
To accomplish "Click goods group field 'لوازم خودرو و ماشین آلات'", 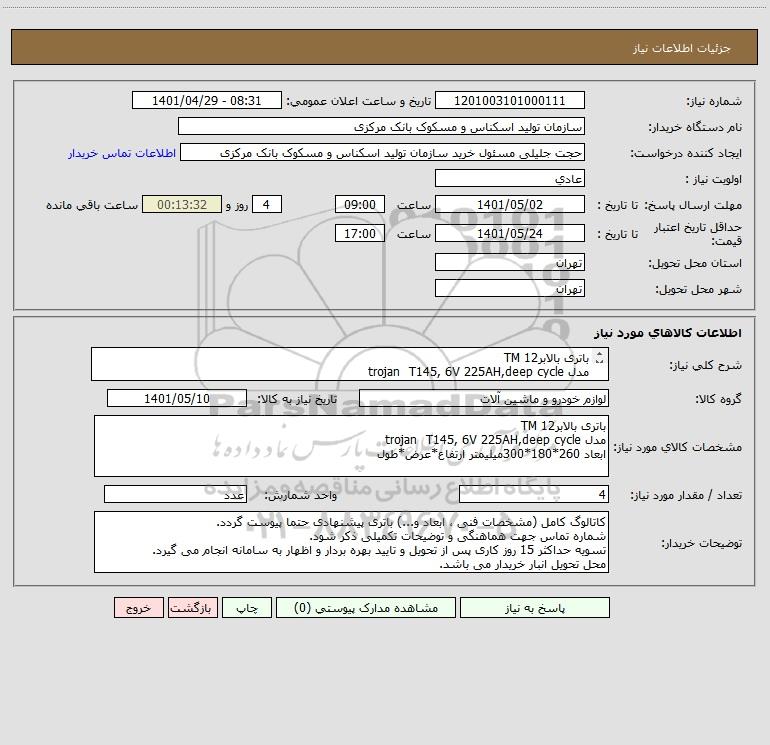I will click(x=484, y=398).
